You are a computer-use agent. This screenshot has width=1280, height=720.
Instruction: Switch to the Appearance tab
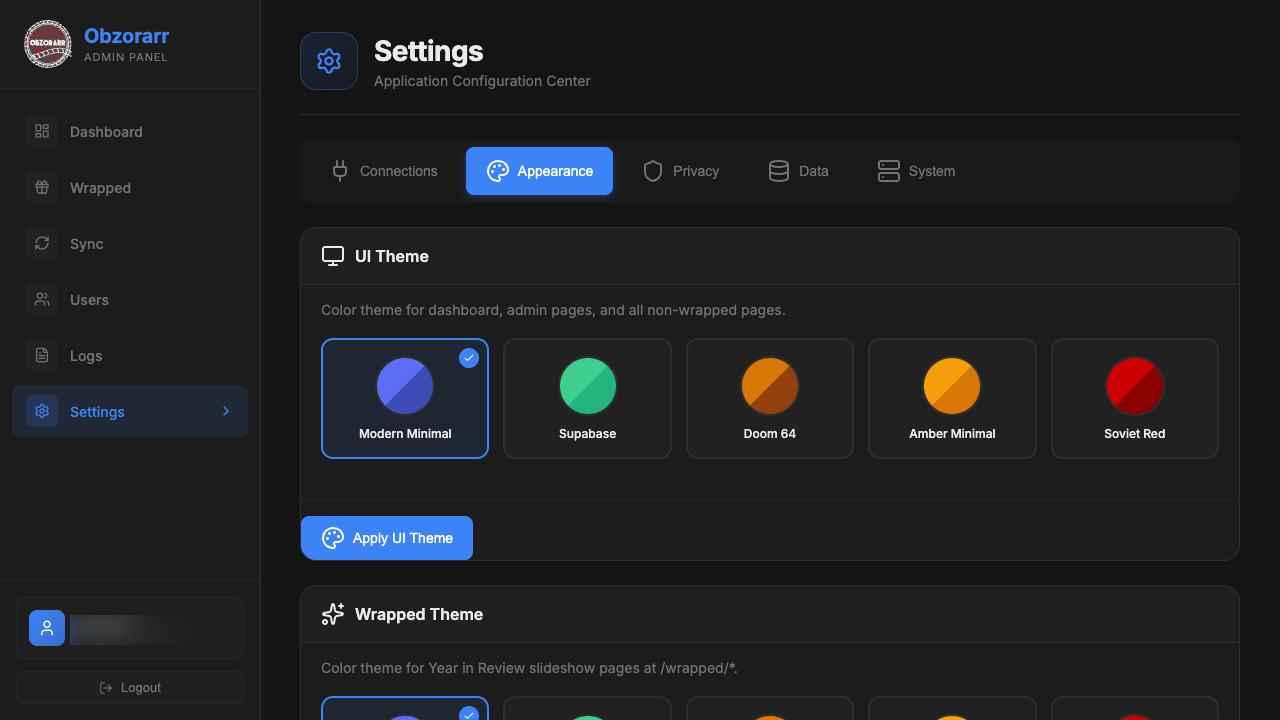pos(539,171)
